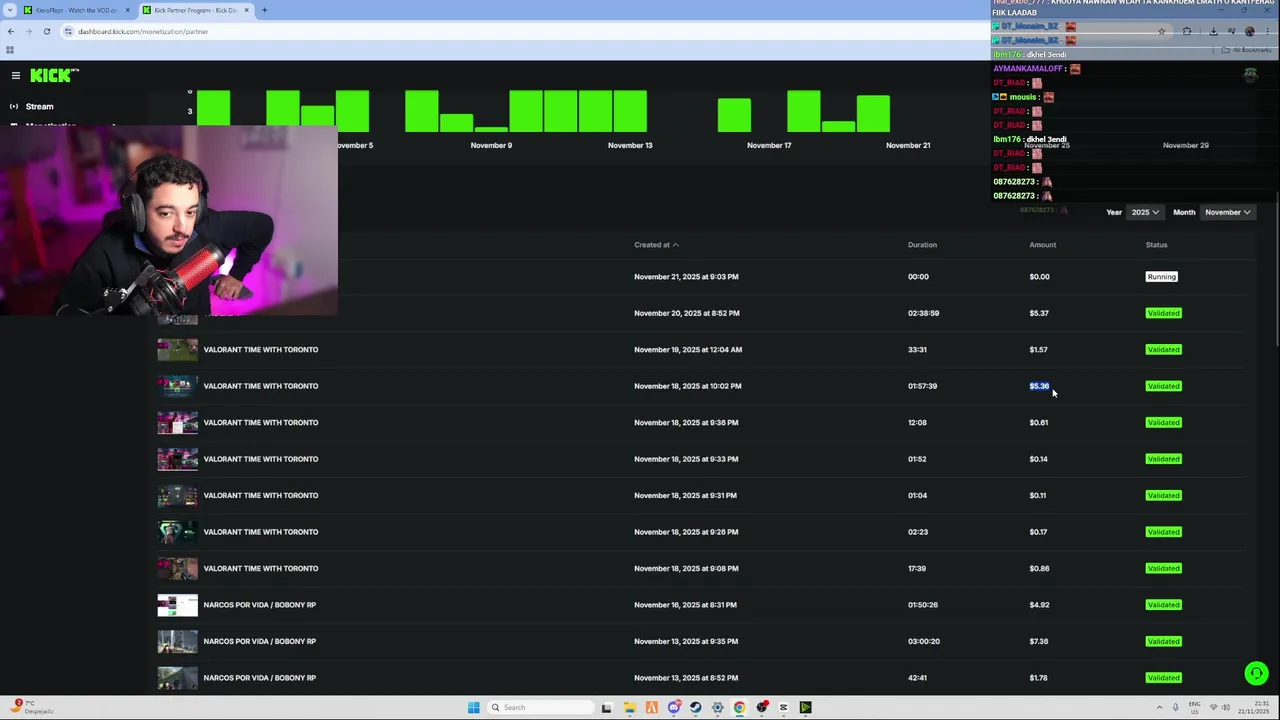Image resolution: width=1280 pixels, height=720 pixels.
Task: Open the Kick hamburger menu
Action: 16,75
